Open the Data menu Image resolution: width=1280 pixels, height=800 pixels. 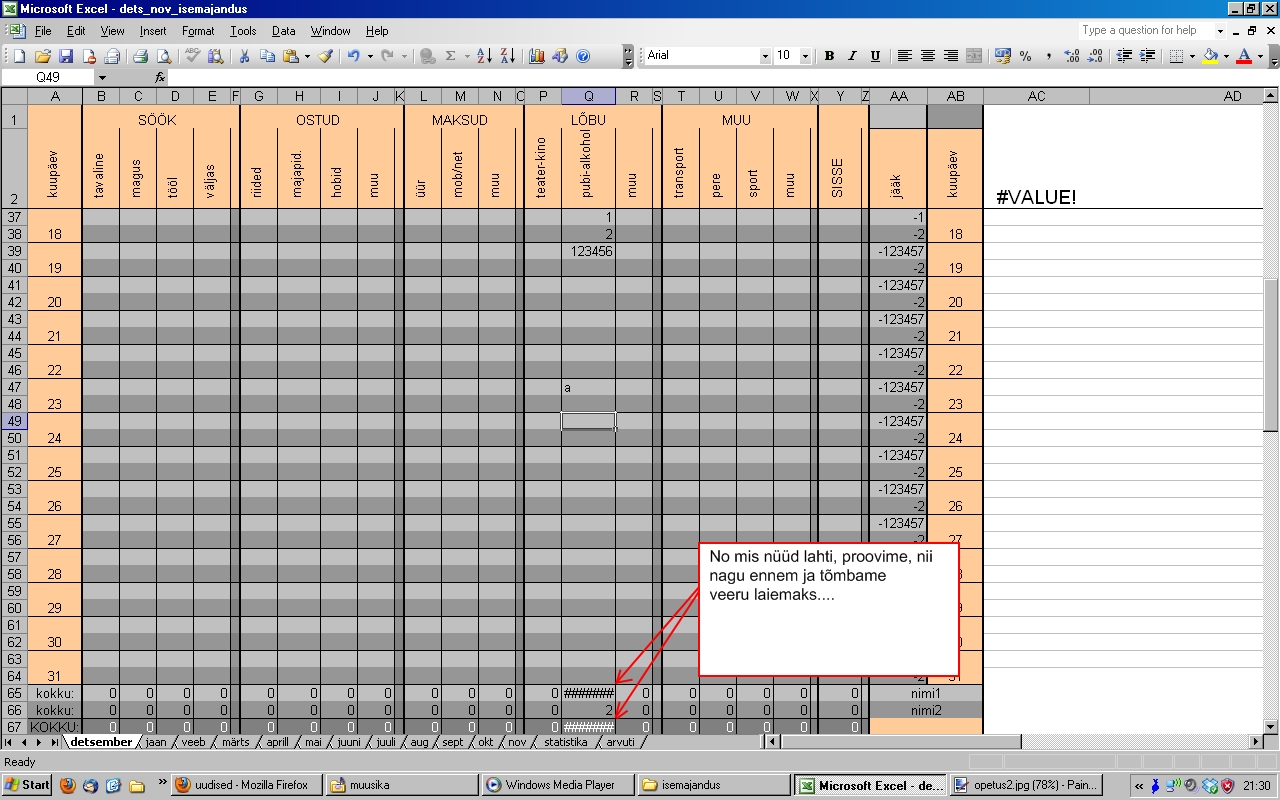[x=283, y=31]
